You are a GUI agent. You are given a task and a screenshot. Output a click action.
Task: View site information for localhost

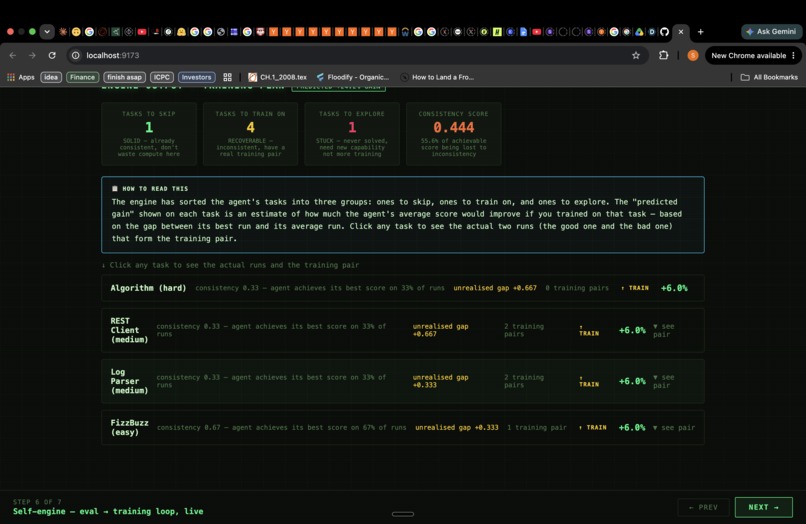(76, 56)
